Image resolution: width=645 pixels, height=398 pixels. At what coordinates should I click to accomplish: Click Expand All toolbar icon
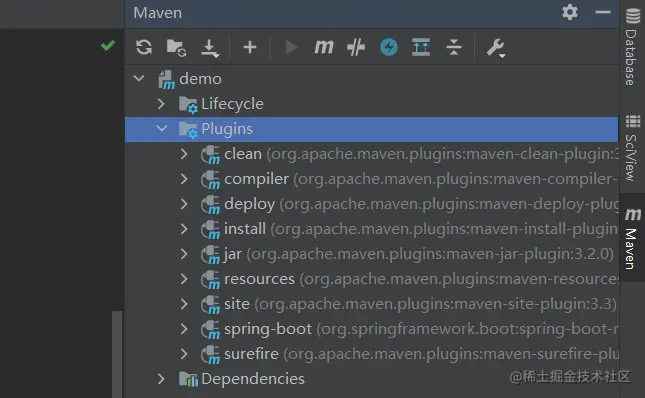[x=421, y=47]
